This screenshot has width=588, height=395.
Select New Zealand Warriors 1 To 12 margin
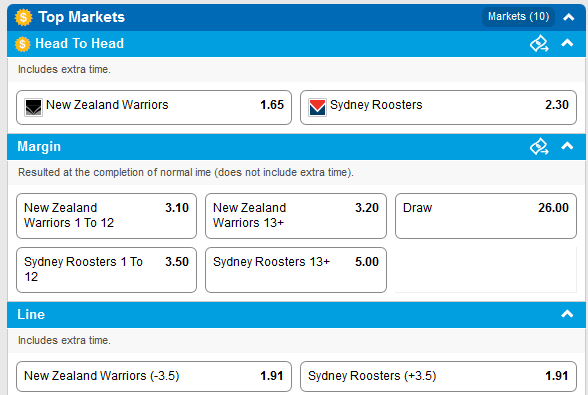[x=106, y=216]
